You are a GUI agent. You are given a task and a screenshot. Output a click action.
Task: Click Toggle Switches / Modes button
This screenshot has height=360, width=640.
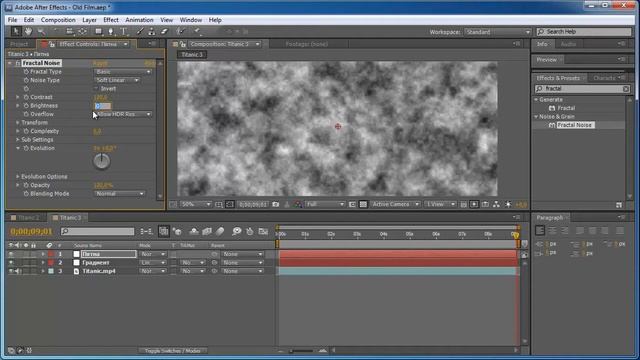coord(173,351)
